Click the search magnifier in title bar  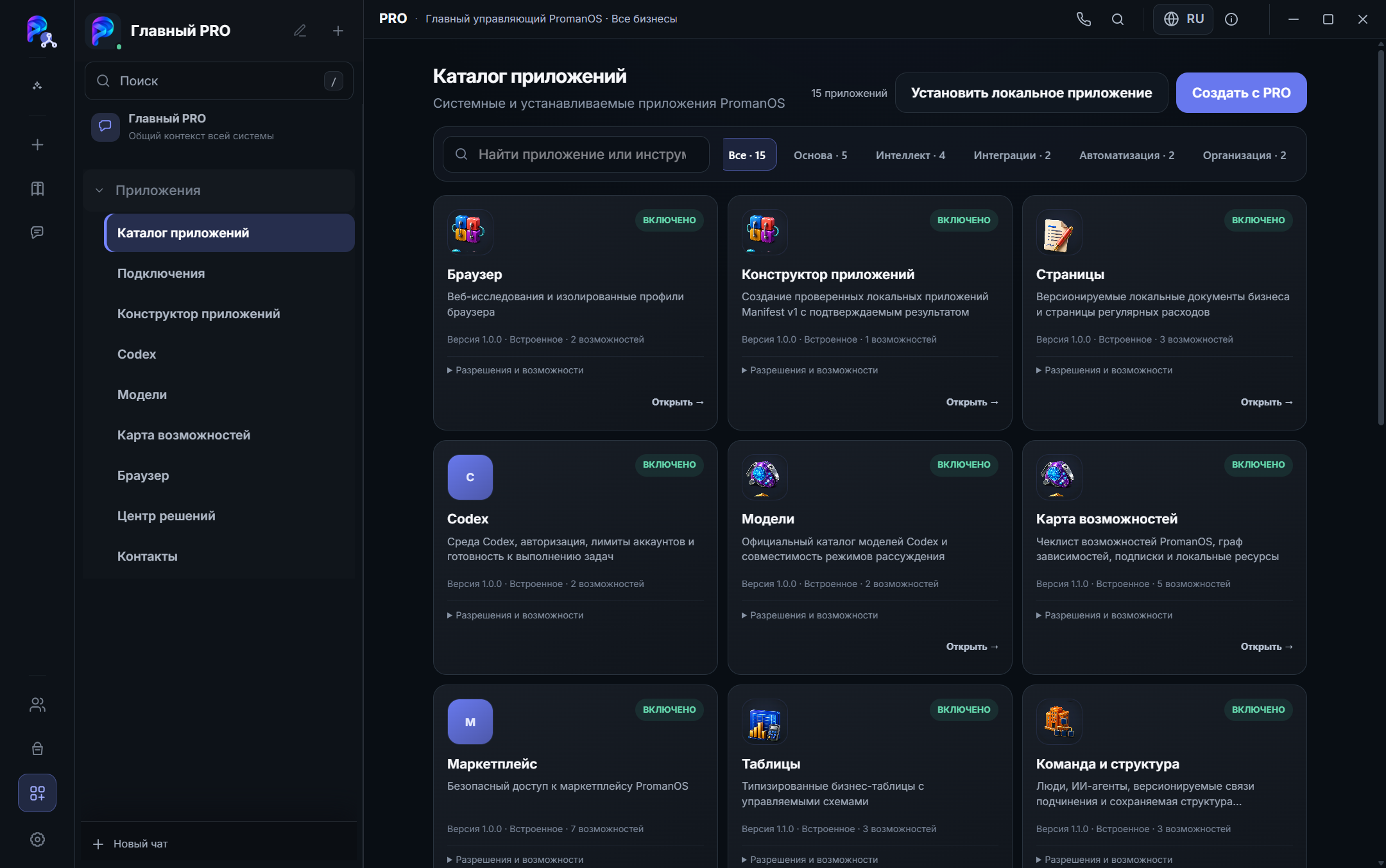click(x=1118, y=19)
